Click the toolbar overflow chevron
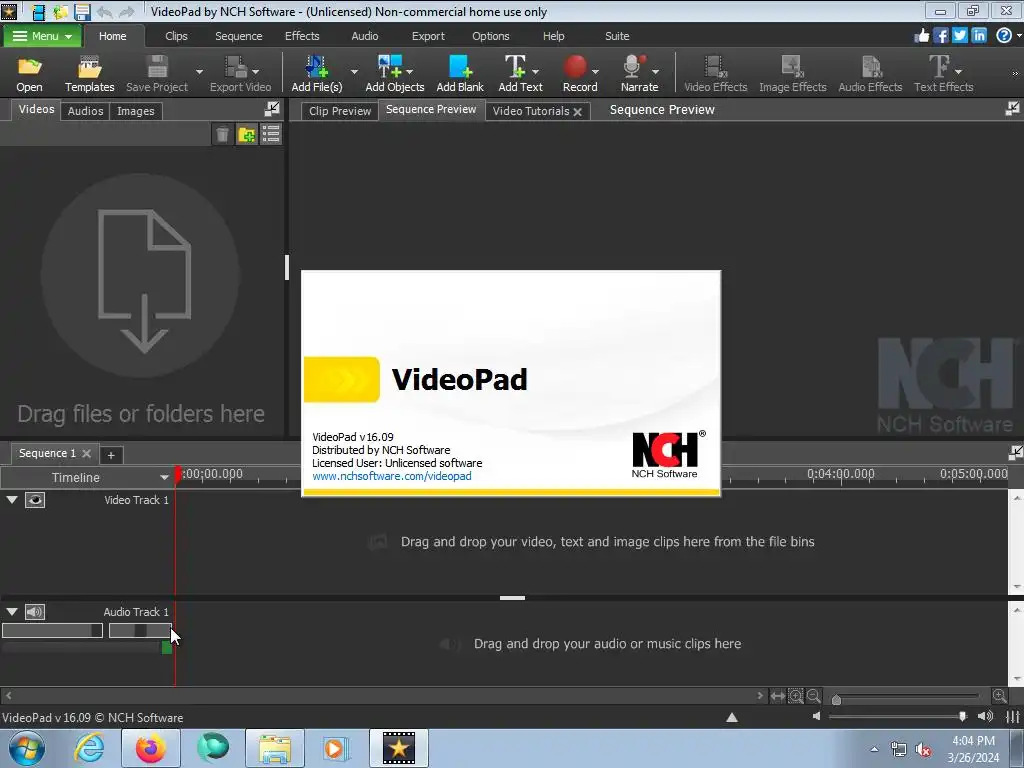This screenshot has height=768, width=1024. click(1015, 73)
